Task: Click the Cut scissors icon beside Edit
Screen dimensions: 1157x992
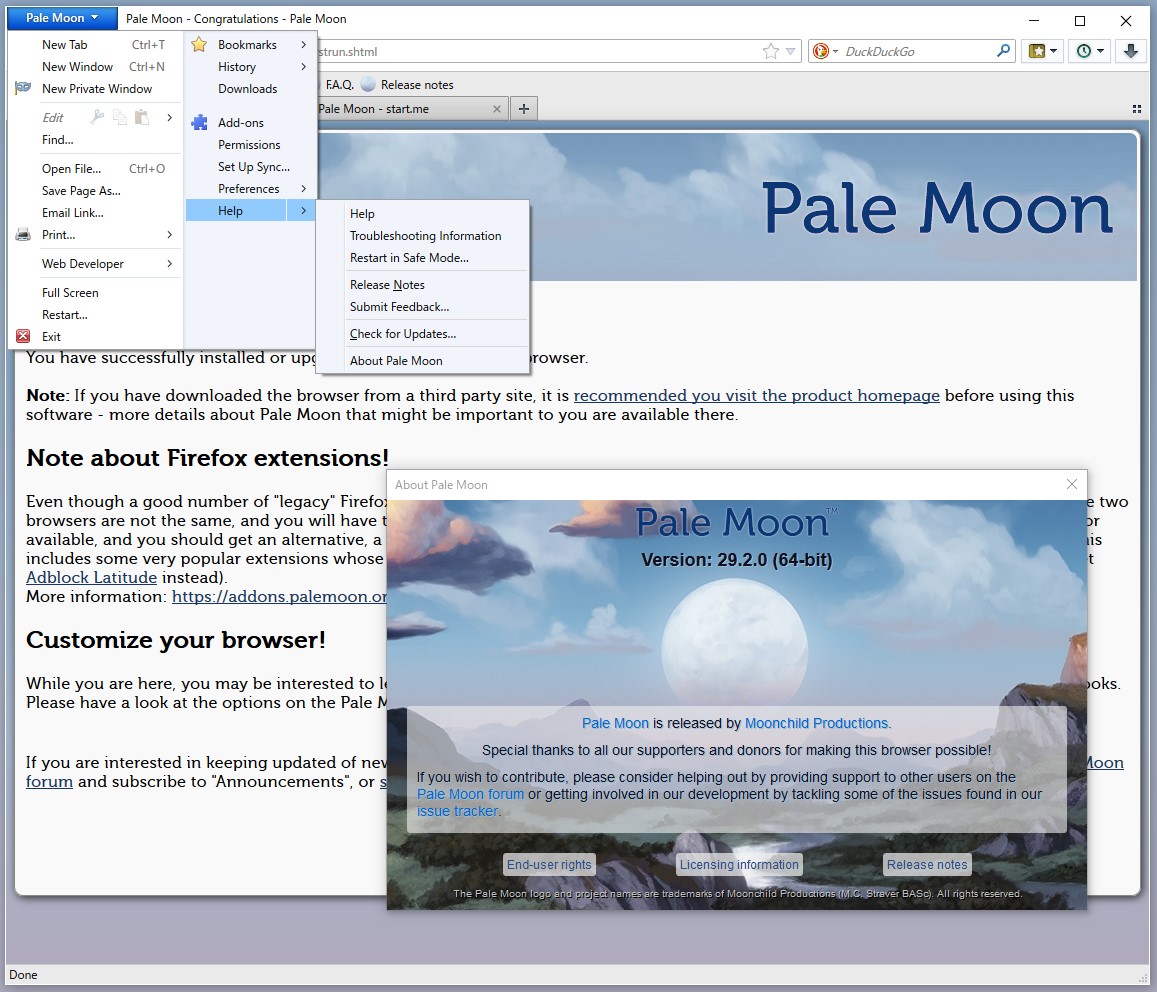Action: tap(98, 117)
